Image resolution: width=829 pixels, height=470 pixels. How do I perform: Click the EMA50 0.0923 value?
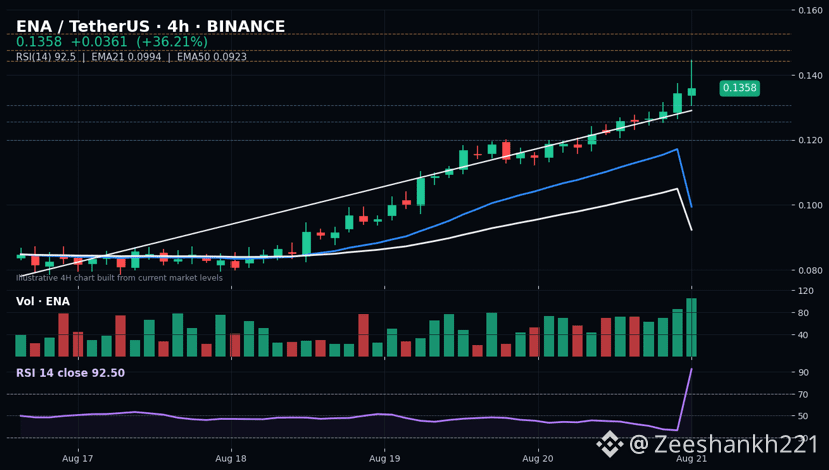click(x=211, y=57)
